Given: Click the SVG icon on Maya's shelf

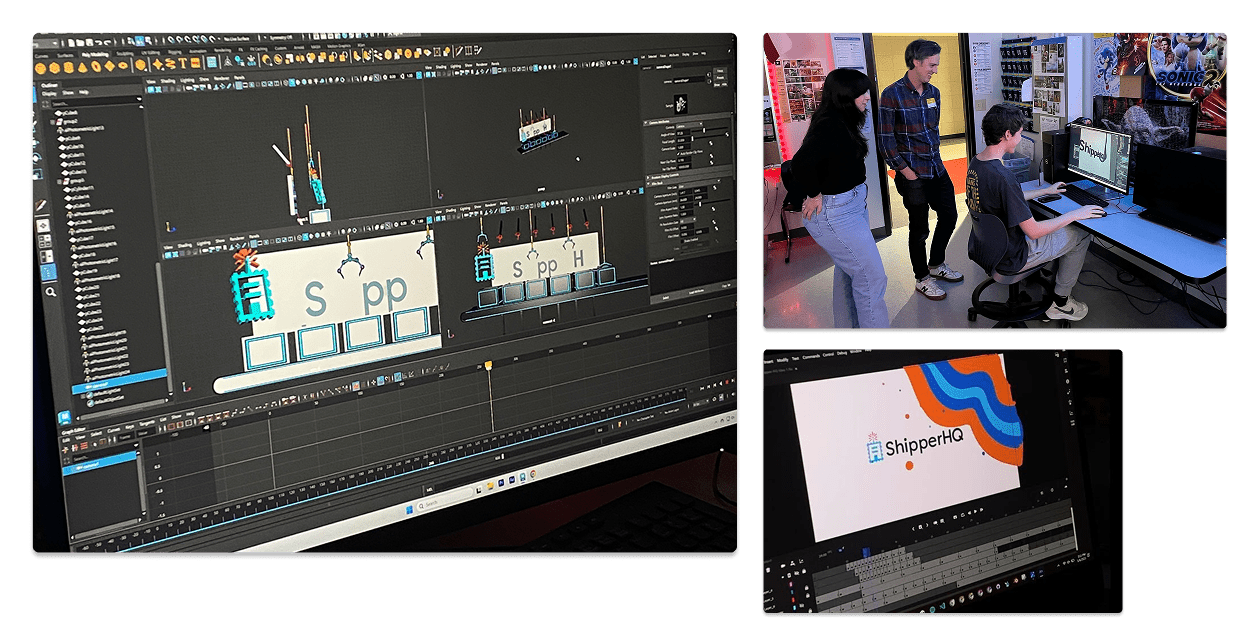Looking at the screenshot, I should point(195,65).
